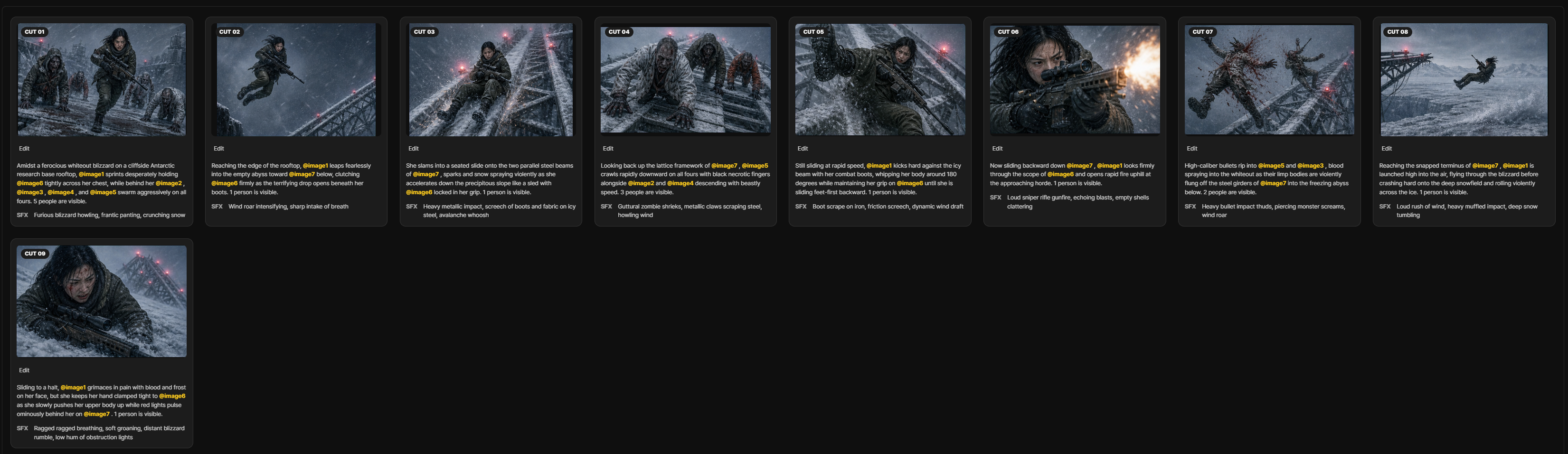This screenshot has height=454, width=1568.
Task: Open @image7 reference in CUT 03 description
Action: [x=425, y=175]
